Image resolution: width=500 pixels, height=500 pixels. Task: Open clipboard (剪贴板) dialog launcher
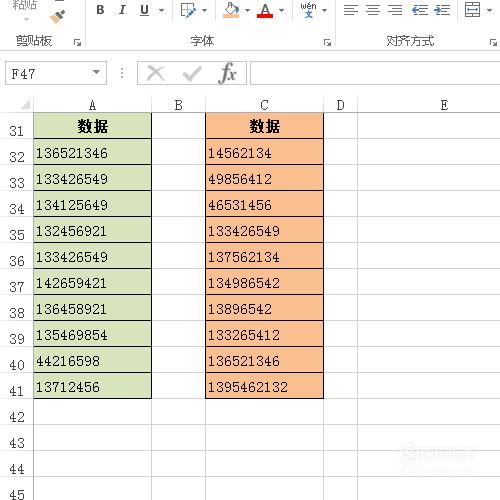coord(77,42)
